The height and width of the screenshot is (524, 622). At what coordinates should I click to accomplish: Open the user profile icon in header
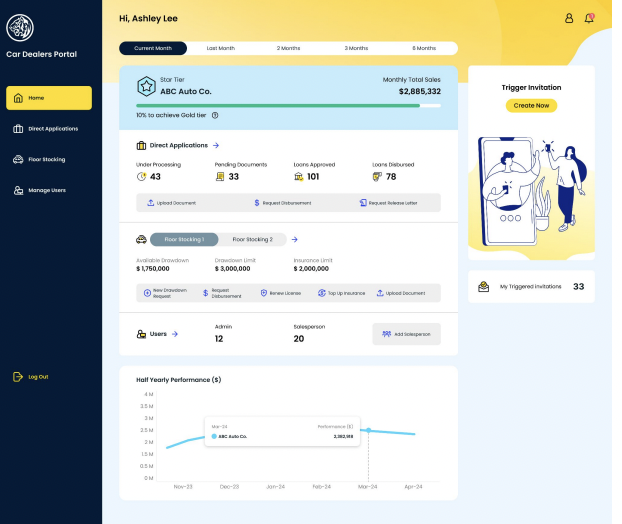point(569,18)
